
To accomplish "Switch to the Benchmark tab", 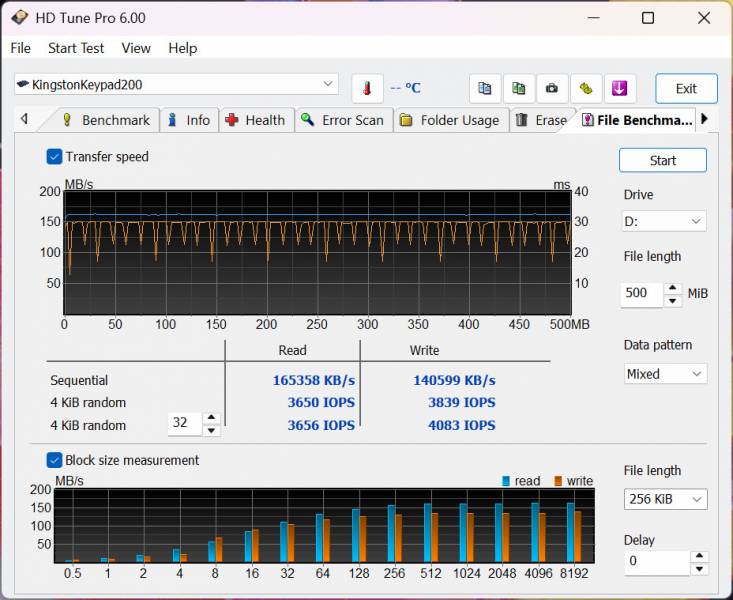I will [x=106, y=120].
